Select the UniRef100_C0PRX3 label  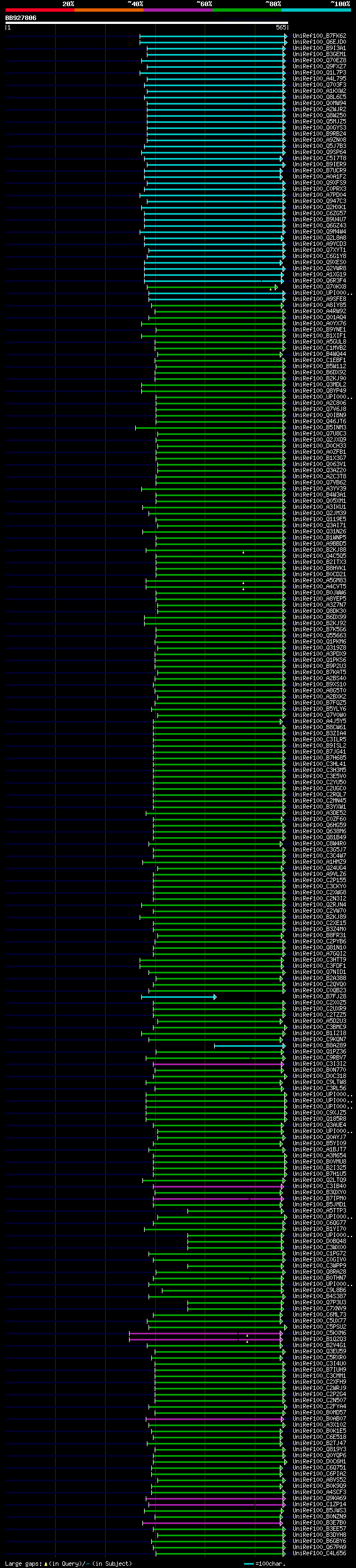pyautogui.click(x=319, y=189)
